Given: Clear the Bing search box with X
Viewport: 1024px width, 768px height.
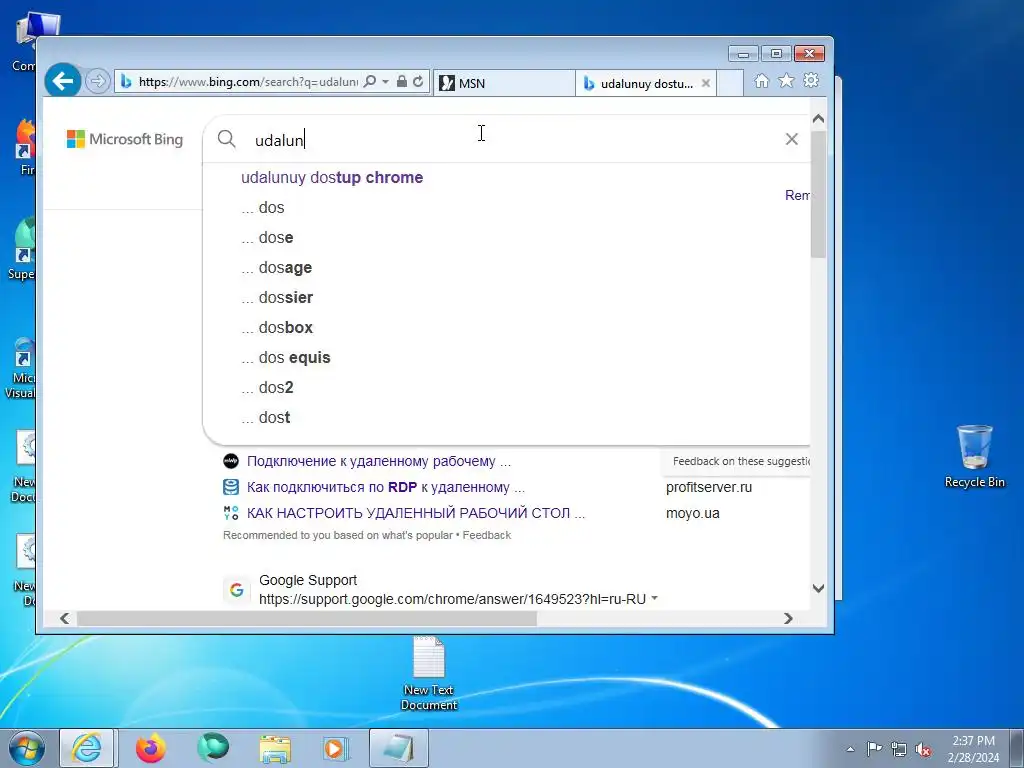Looking at the screenshot, I should 792,139.
